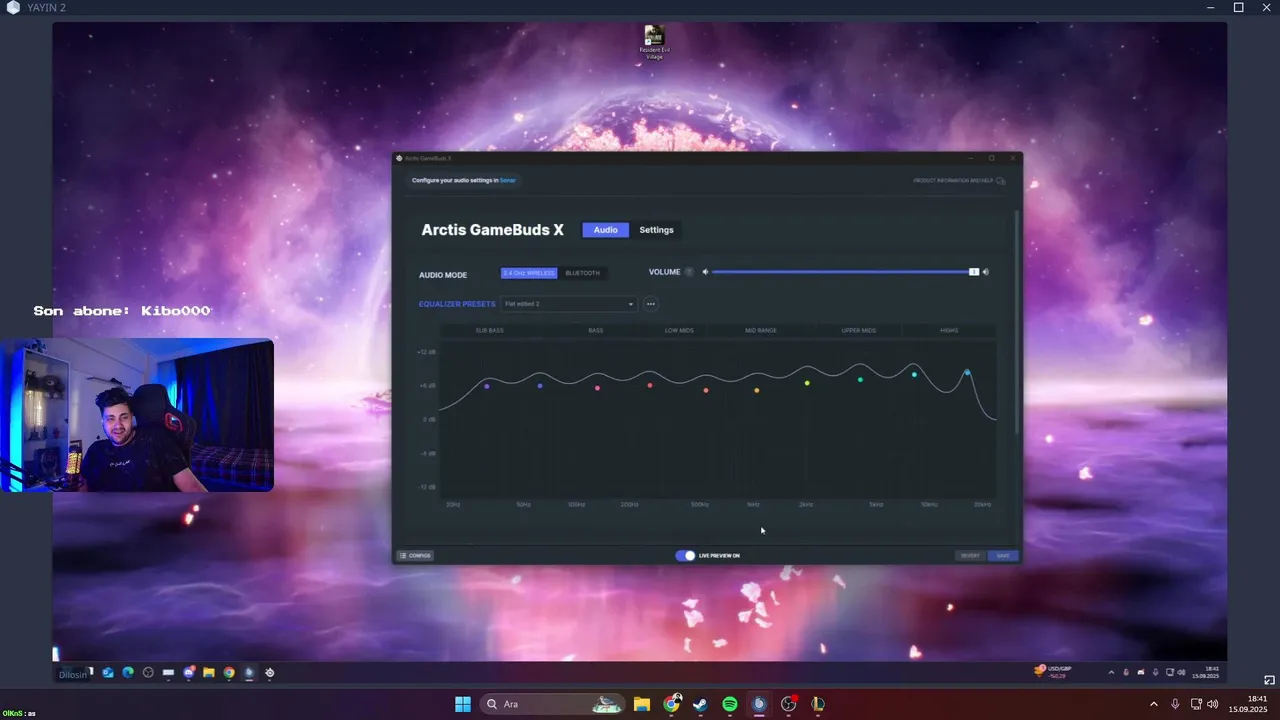Click the SUB BASS band header
Screen dimensions: 1280x720
pyautogui.click(x=490, y=330)
